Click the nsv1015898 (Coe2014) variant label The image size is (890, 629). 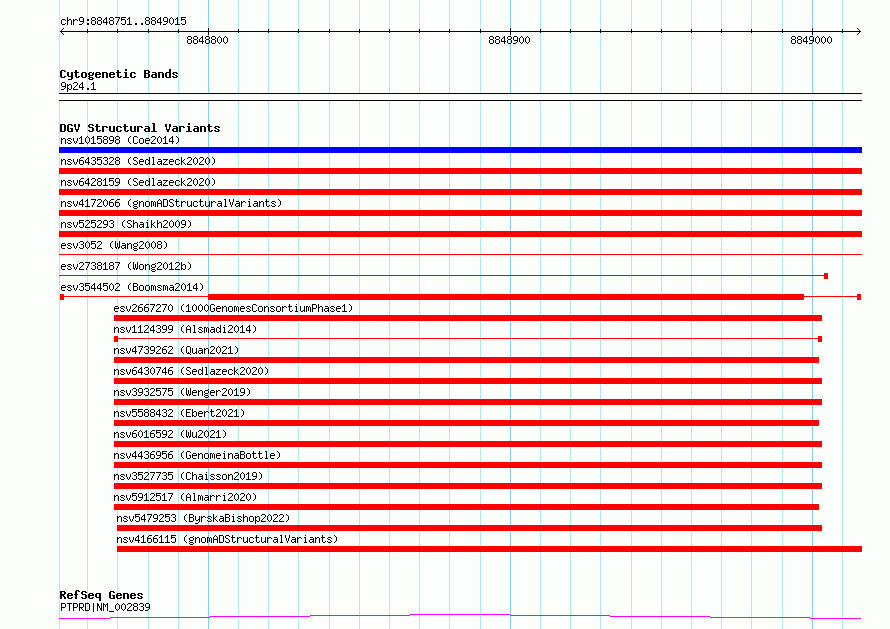click(x=120, y=140)
